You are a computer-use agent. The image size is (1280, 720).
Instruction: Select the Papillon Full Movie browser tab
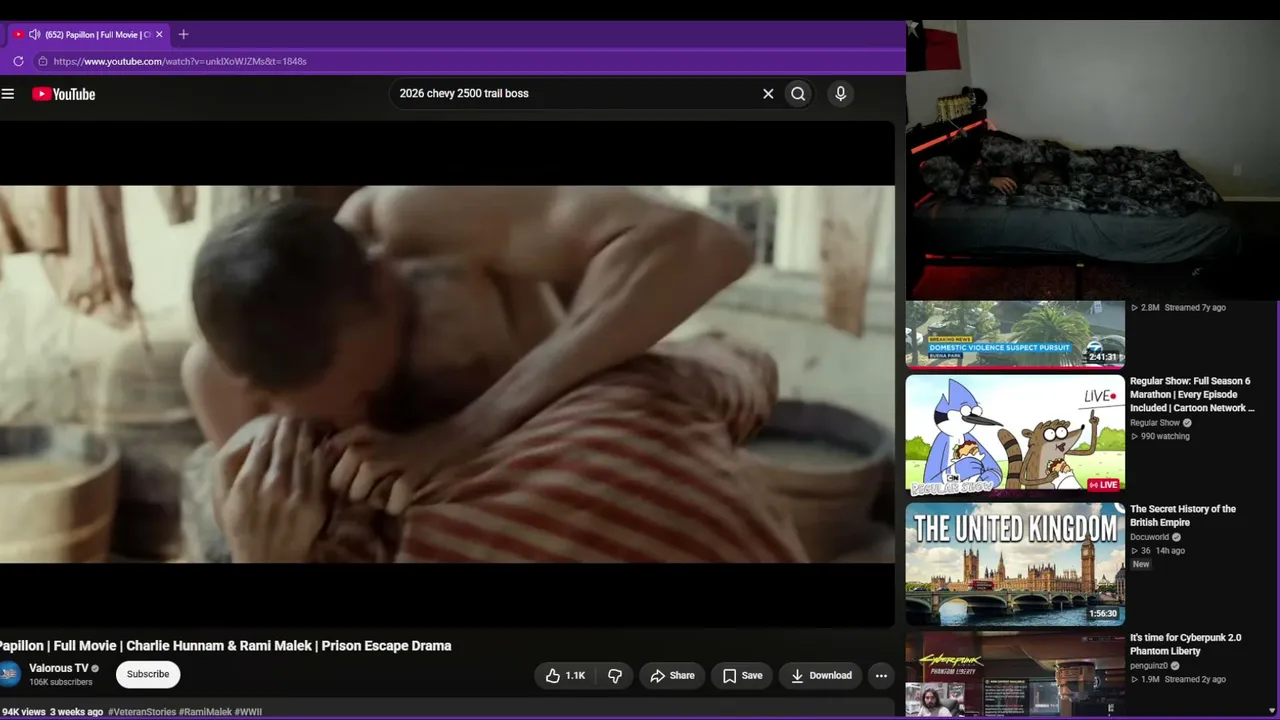(x=88, y=34)
